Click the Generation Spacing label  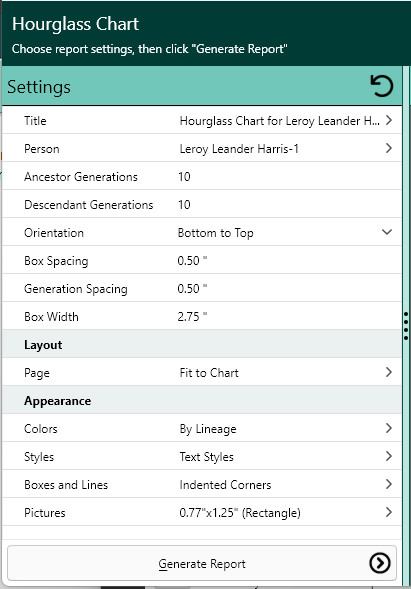pyautogui.click(x=76, y=289)
